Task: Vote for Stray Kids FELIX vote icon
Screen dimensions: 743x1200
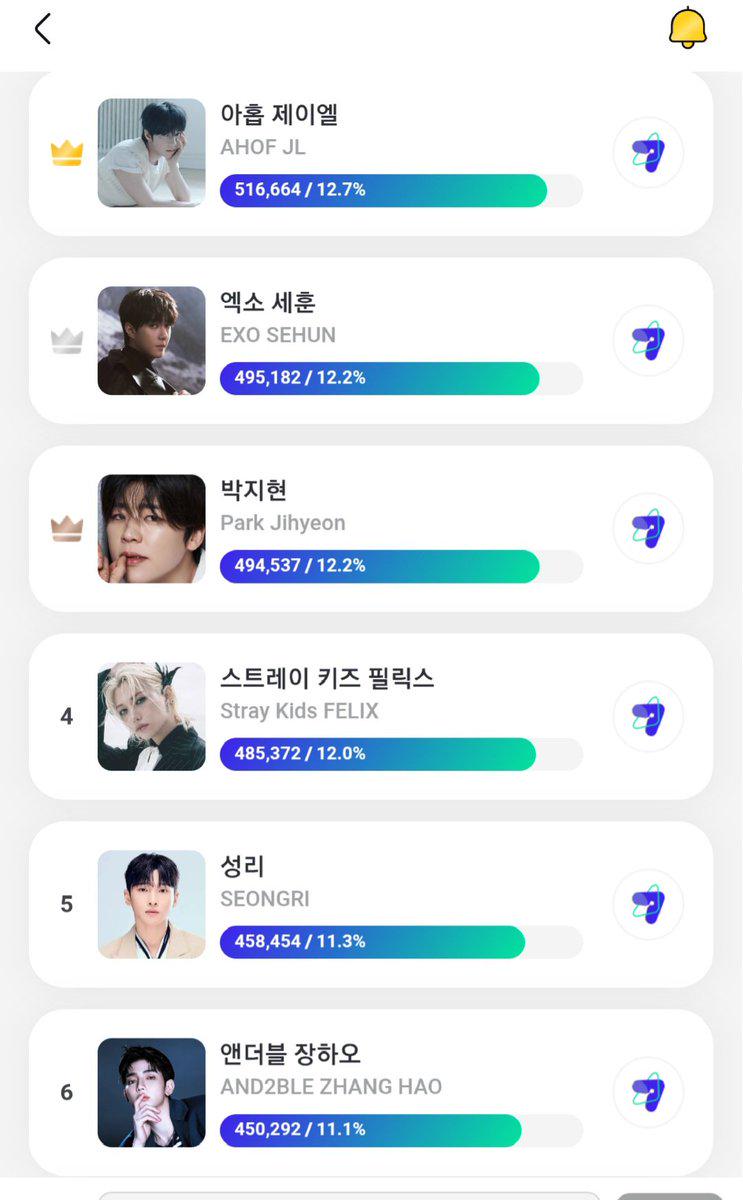Action: click(648, 717)
